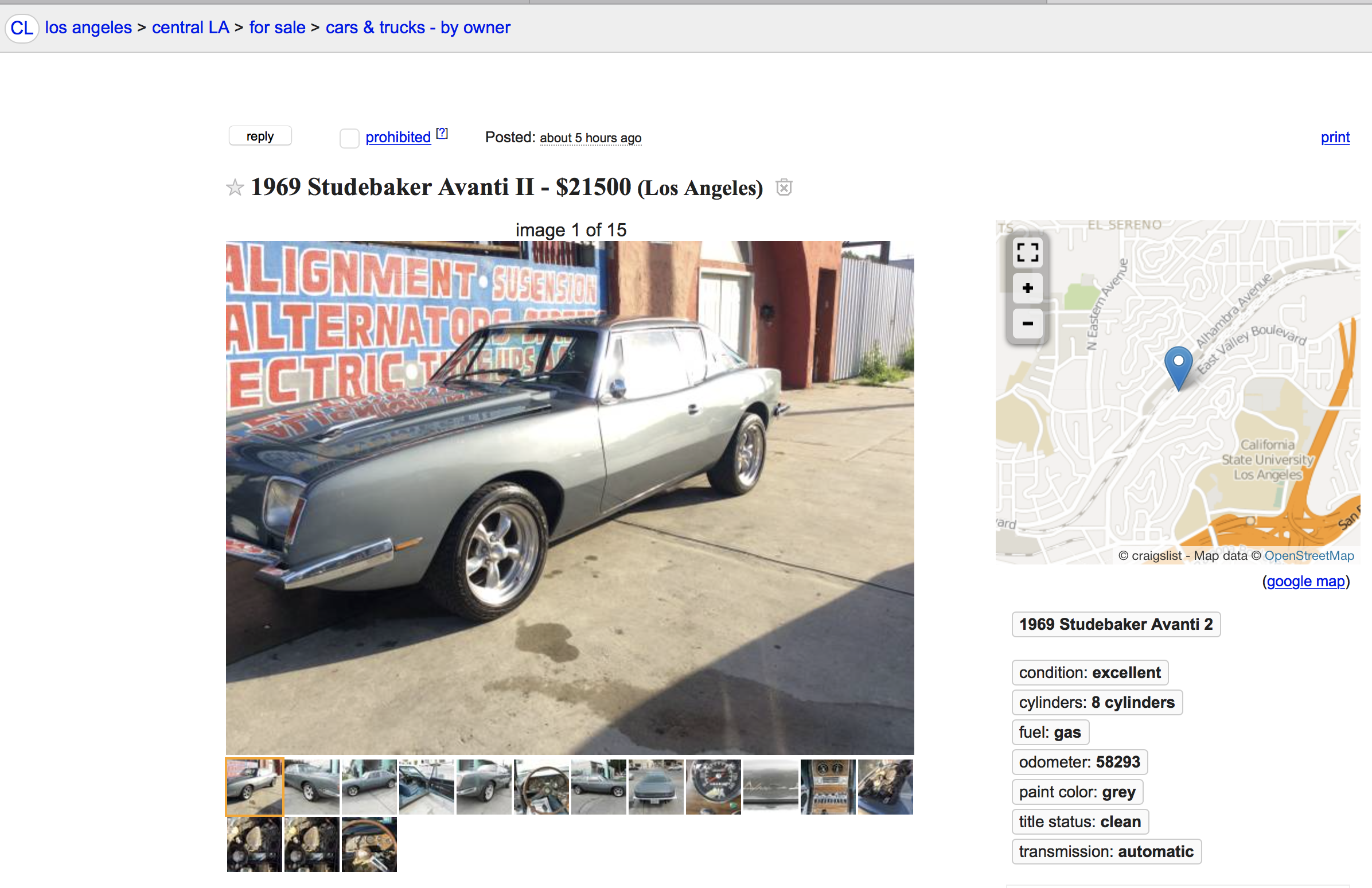Zoom out on the map
Image resolution: width=1372 pixels, height=888 pixels.
pyautogui.click(x=1027, y=324)
